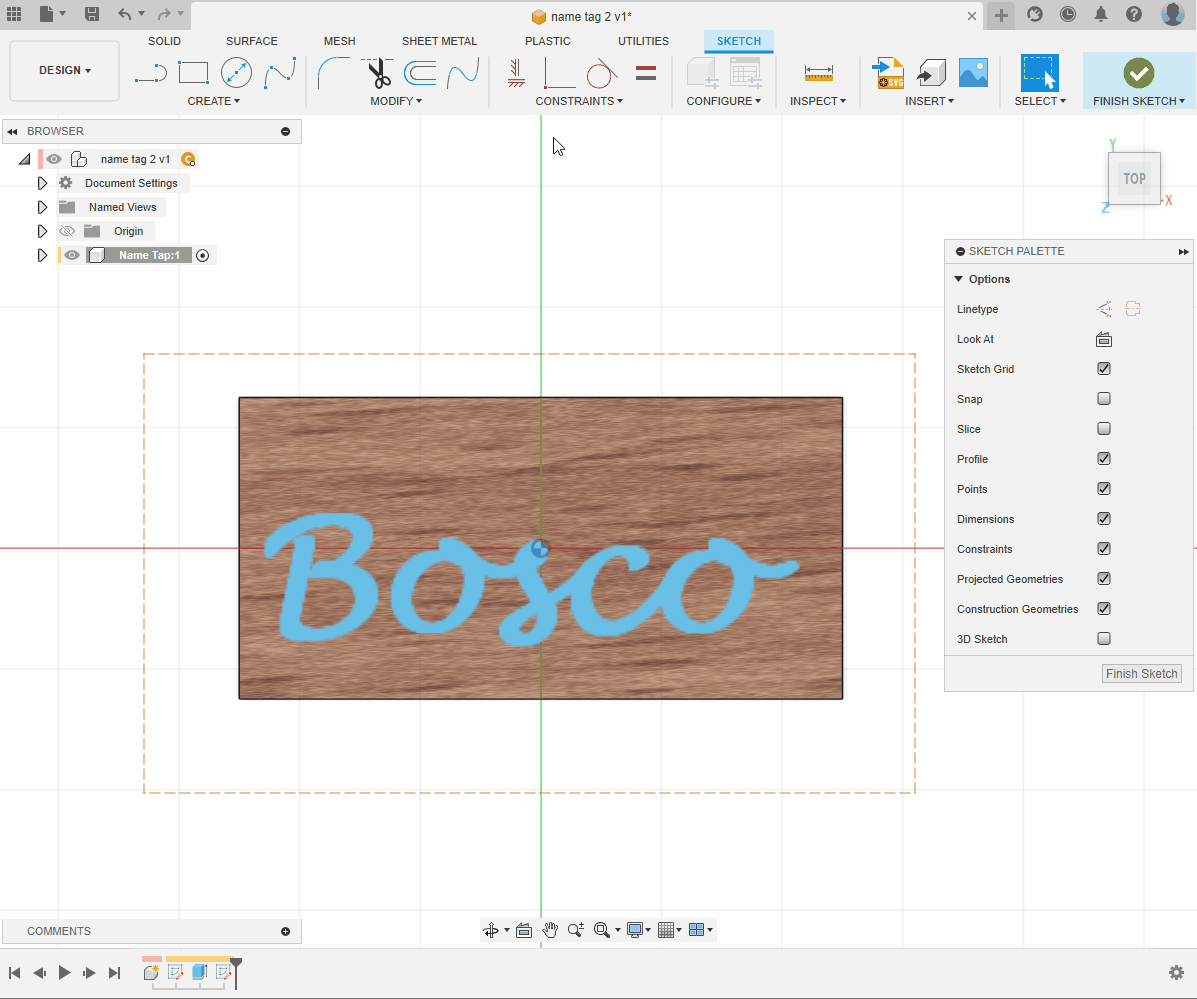Disable the Sketch Grid checkbox
Viewport: 1197px width, 999px height.
pyautogui.click(x=1104, y=369)
